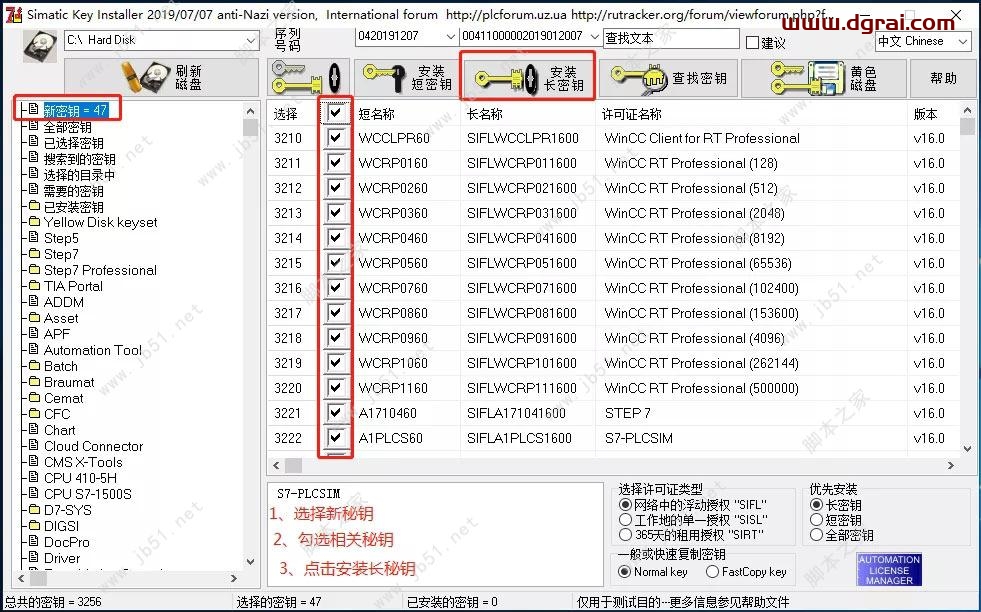This screenshot has width=981, height=612.
Task: Choose the Normal key radio button
Action: click(624, 571)
